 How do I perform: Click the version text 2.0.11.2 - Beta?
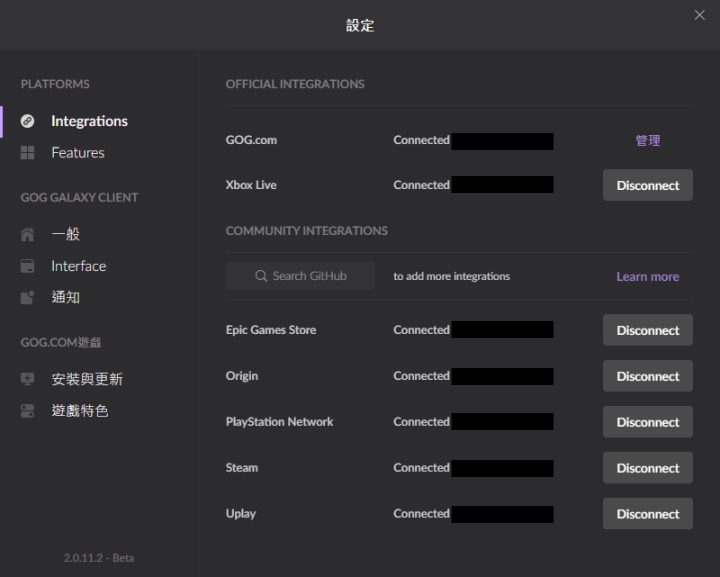[x=99, y=558]
